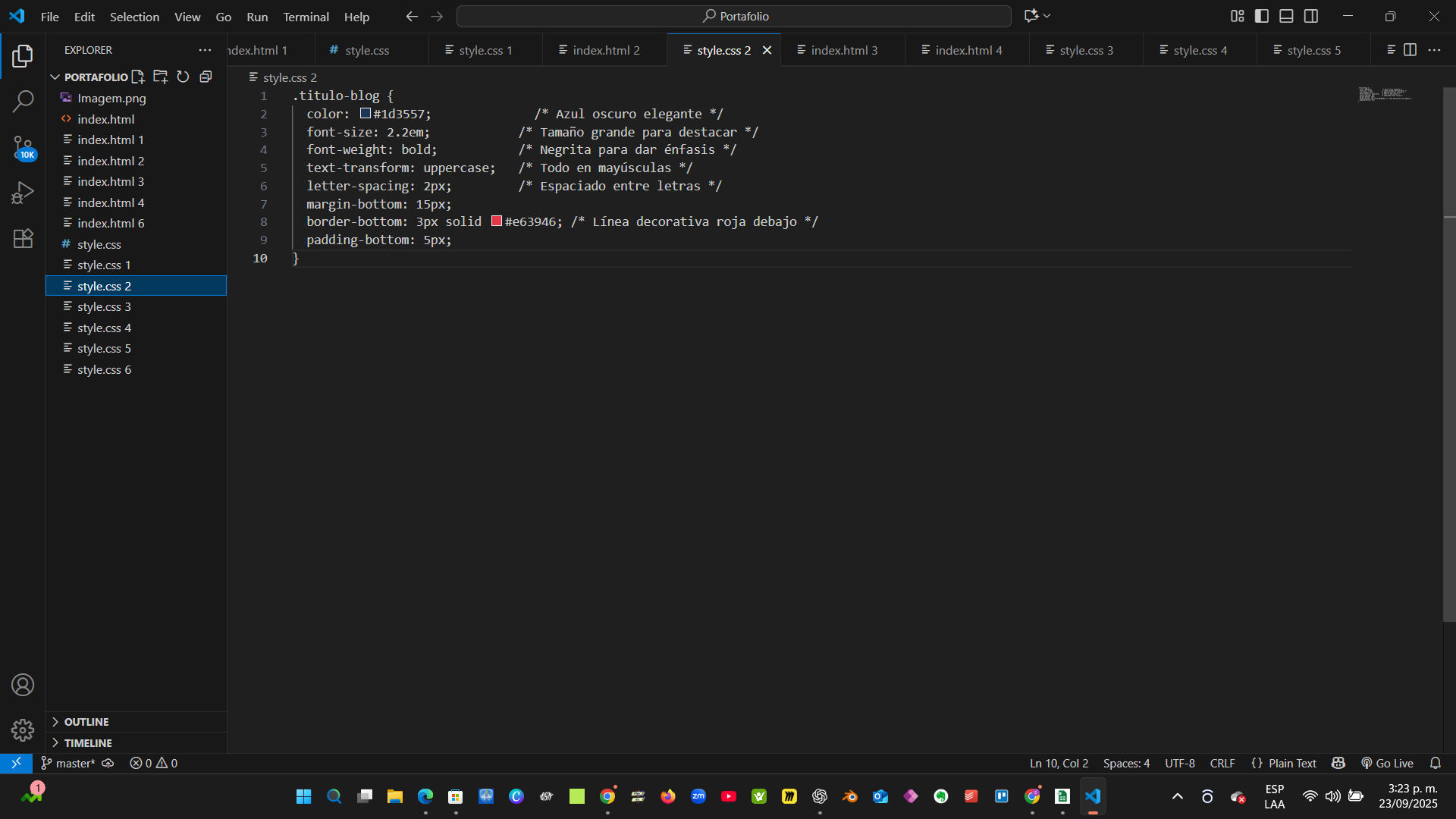Open notifications bell in status bar
The width and height of the screenshot is (1456, 819).
tap(1436, 764)
